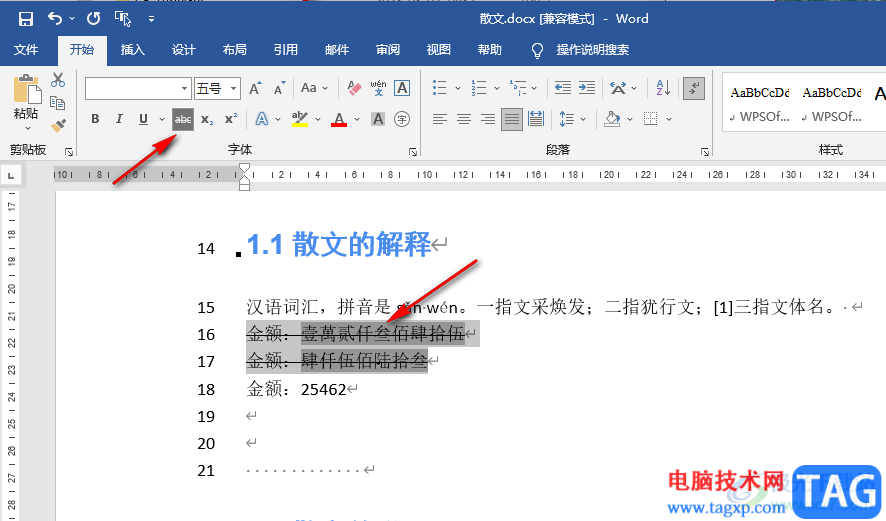Switch to the 设计 tab
Viewport: 886px width, 521px height.
coord(184,50)
